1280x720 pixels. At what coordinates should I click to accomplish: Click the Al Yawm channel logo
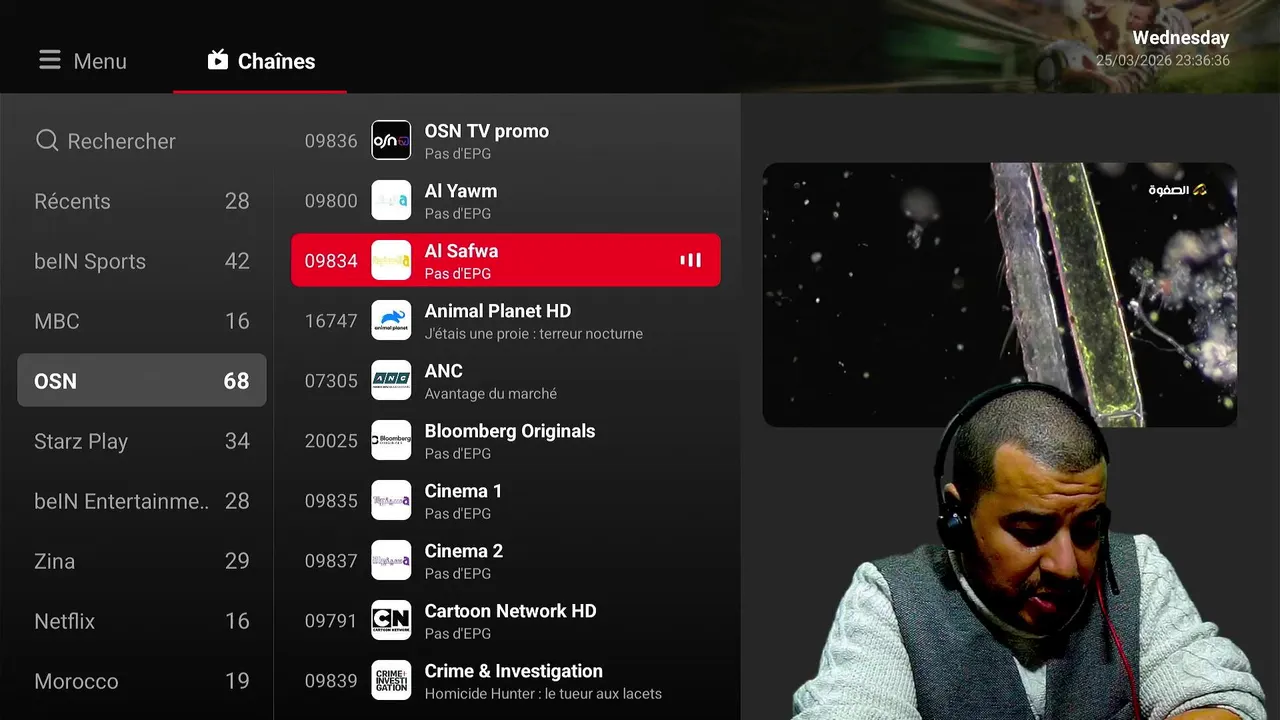[391, 201]
